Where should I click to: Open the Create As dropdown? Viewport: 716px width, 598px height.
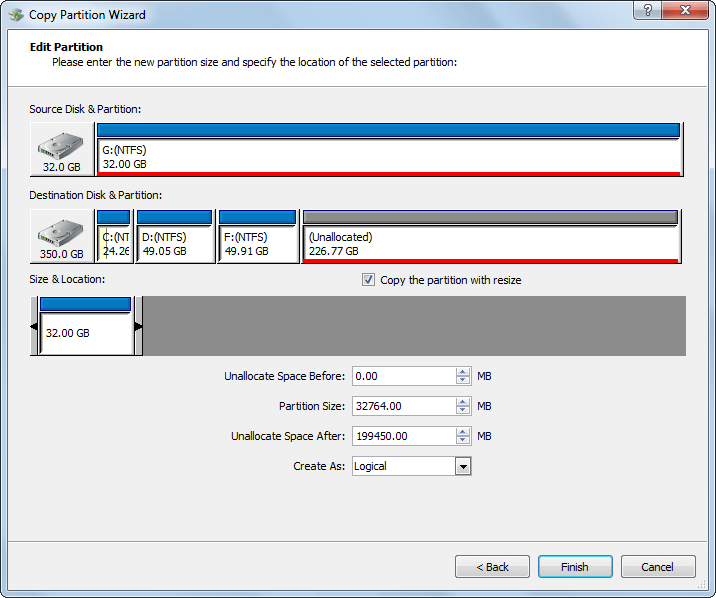[x=463, y=467]
